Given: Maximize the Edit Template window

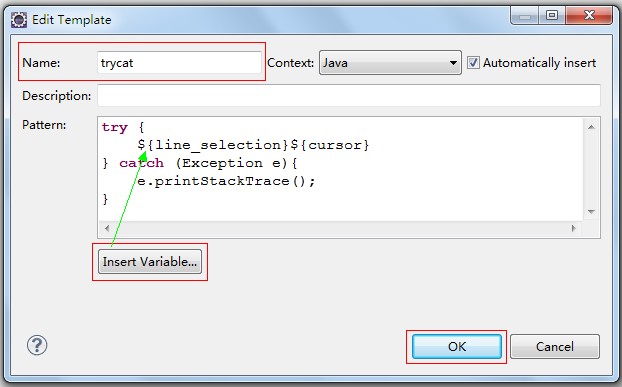Looking at the screenshot, I should coord(552,16).
